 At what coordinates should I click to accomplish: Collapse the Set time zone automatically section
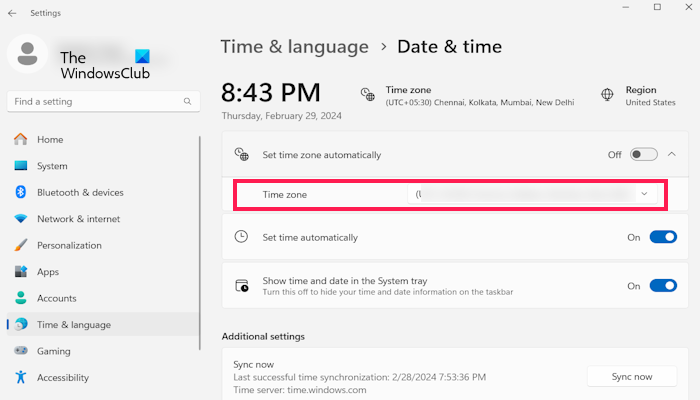(x=672, y=155)
